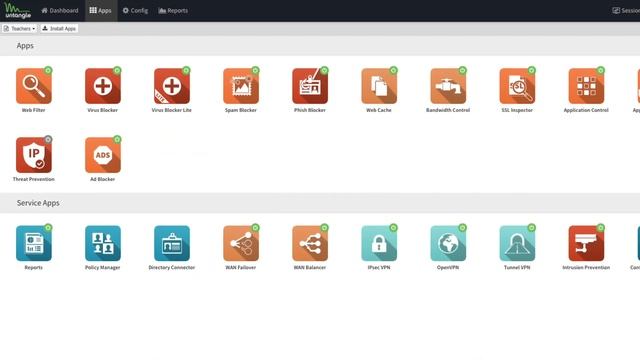This screenshot has height=360, width=640.
Task: Open the Virus Blocker app
Action: [x=102, y=86]
